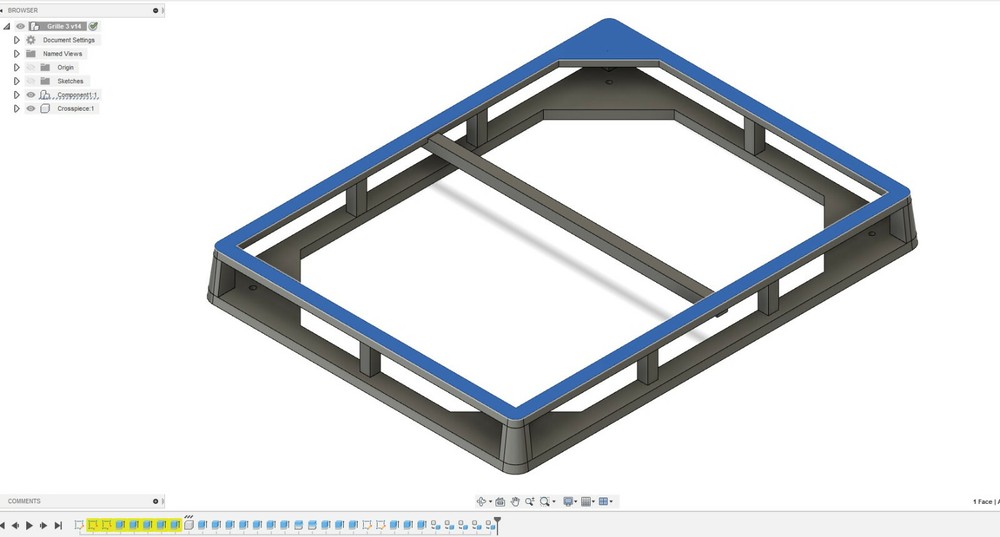The width and height of the screenshot is (1000, 537).
Task: Open the Zoom Window options dropdown arrow
Action: tap(554, 501)
